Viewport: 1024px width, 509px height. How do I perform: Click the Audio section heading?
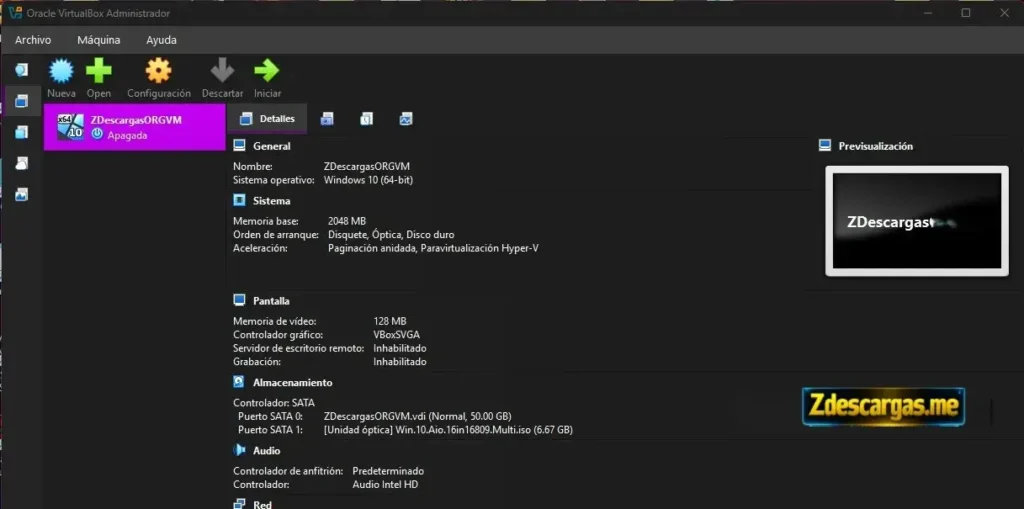(x=266, y=451)
